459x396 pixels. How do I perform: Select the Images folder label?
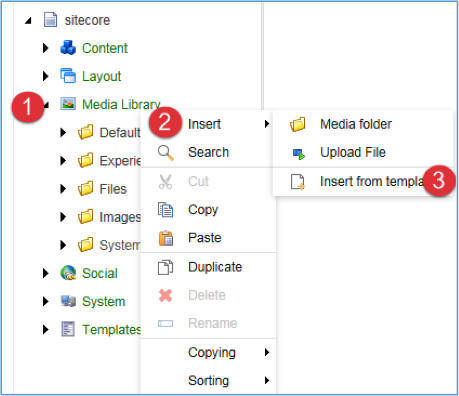coord(120,217)
